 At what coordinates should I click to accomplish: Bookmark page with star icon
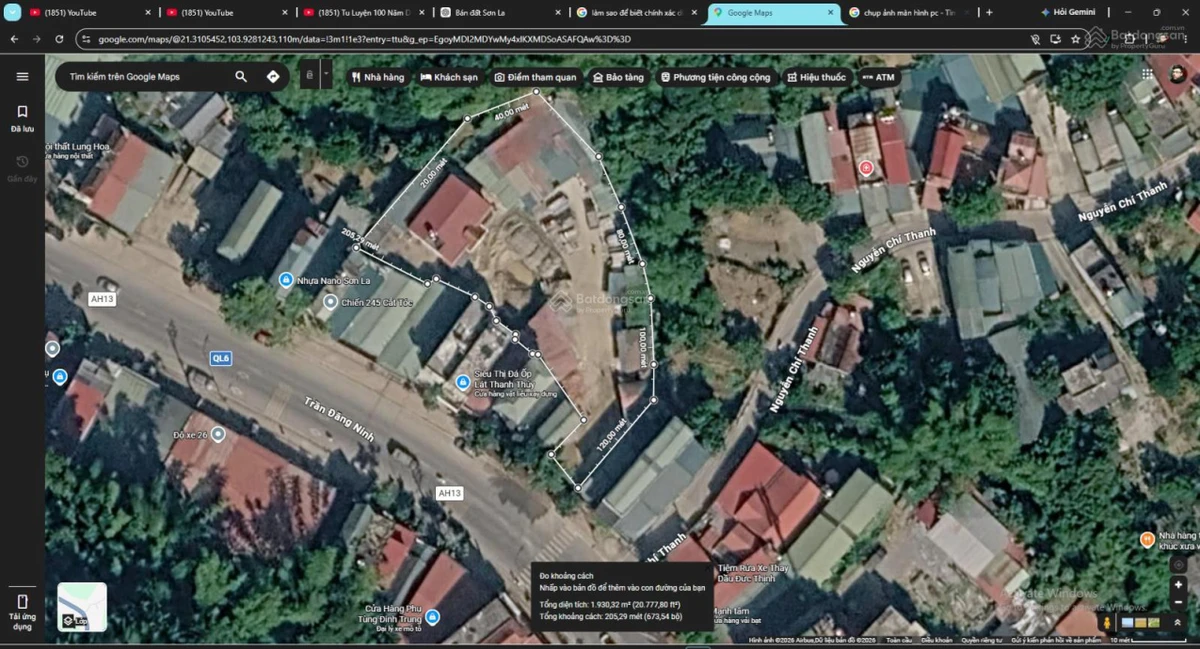pyautogui.click(x=1076, y=39)
